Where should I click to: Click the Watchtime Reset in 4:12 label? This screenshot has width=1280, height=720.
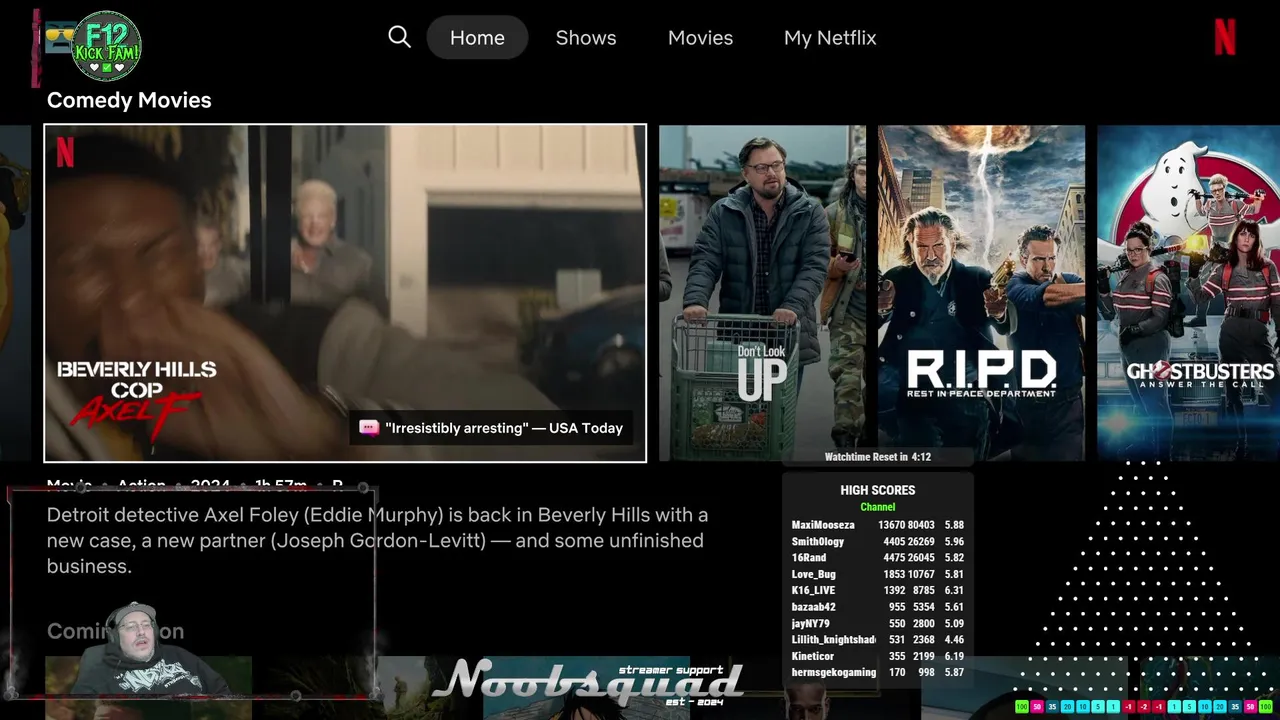877,457
